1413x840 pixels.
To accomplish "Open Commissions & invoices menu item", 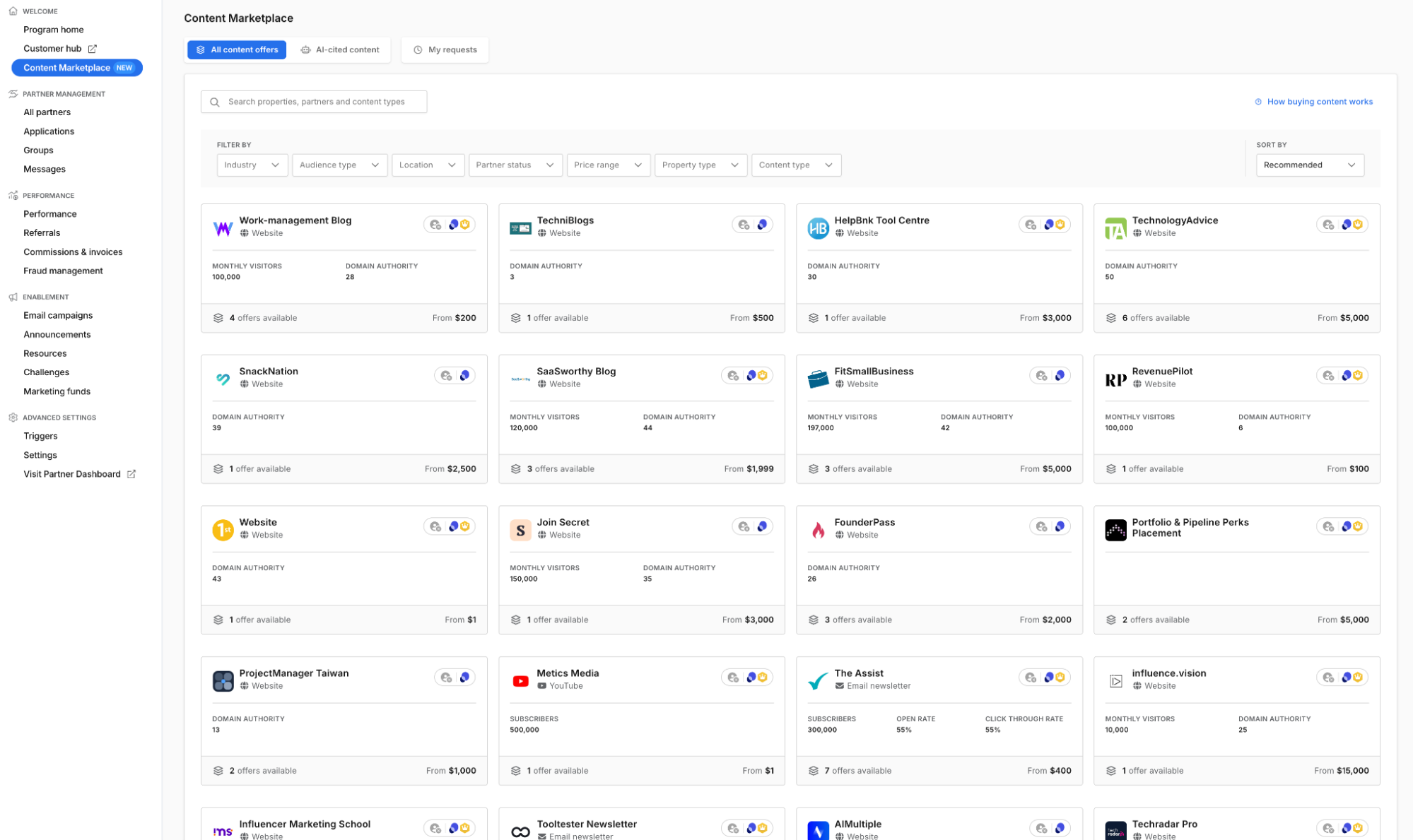I will pyautogui.click(x=73, y=252).
